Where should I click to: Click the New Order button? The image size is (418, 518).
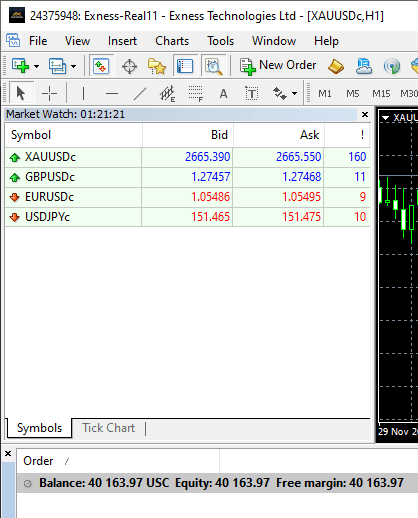278,66
